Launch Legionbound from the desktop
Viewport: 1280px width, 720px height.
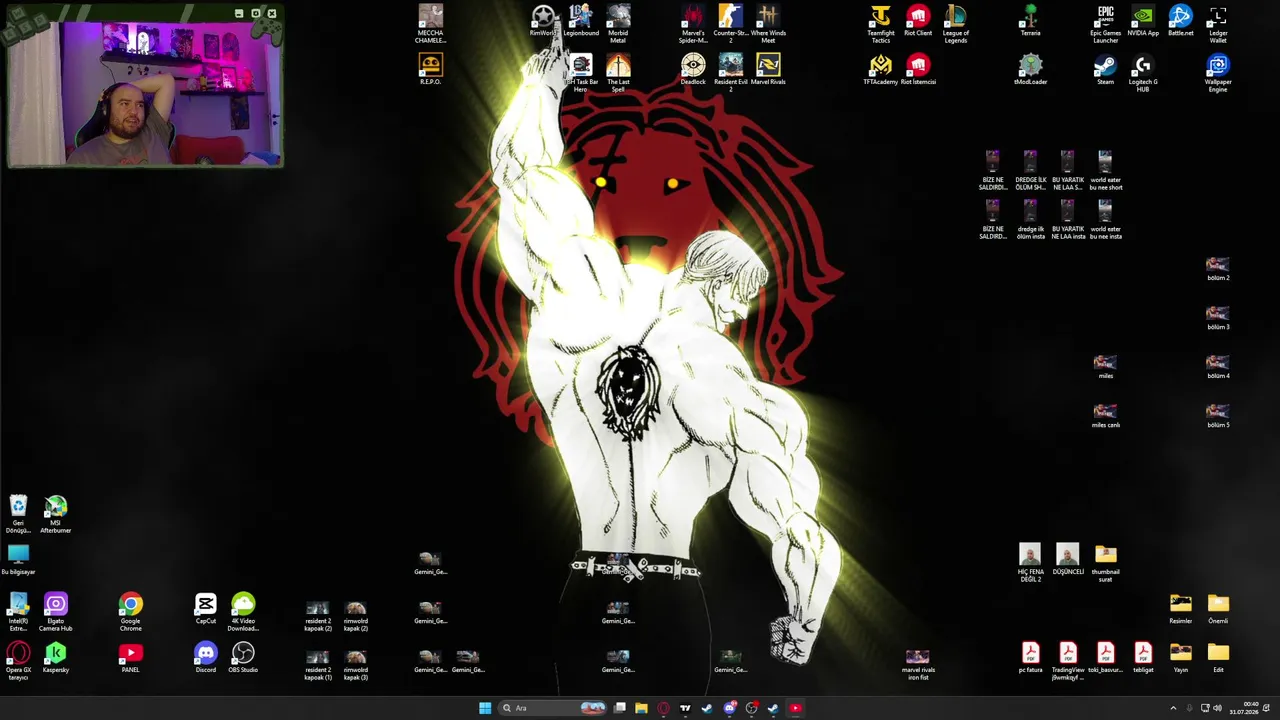click(x=581, y=21)
